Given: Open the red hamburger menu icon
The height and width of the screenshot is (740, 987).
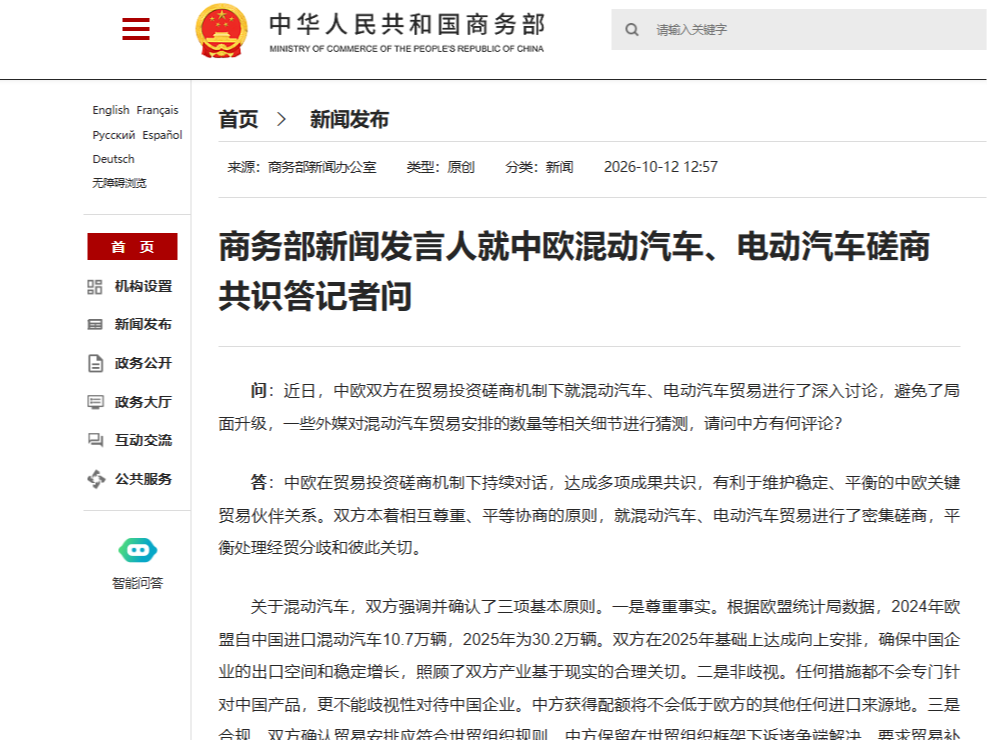Looking at the screenshot, I should (136, 29).
